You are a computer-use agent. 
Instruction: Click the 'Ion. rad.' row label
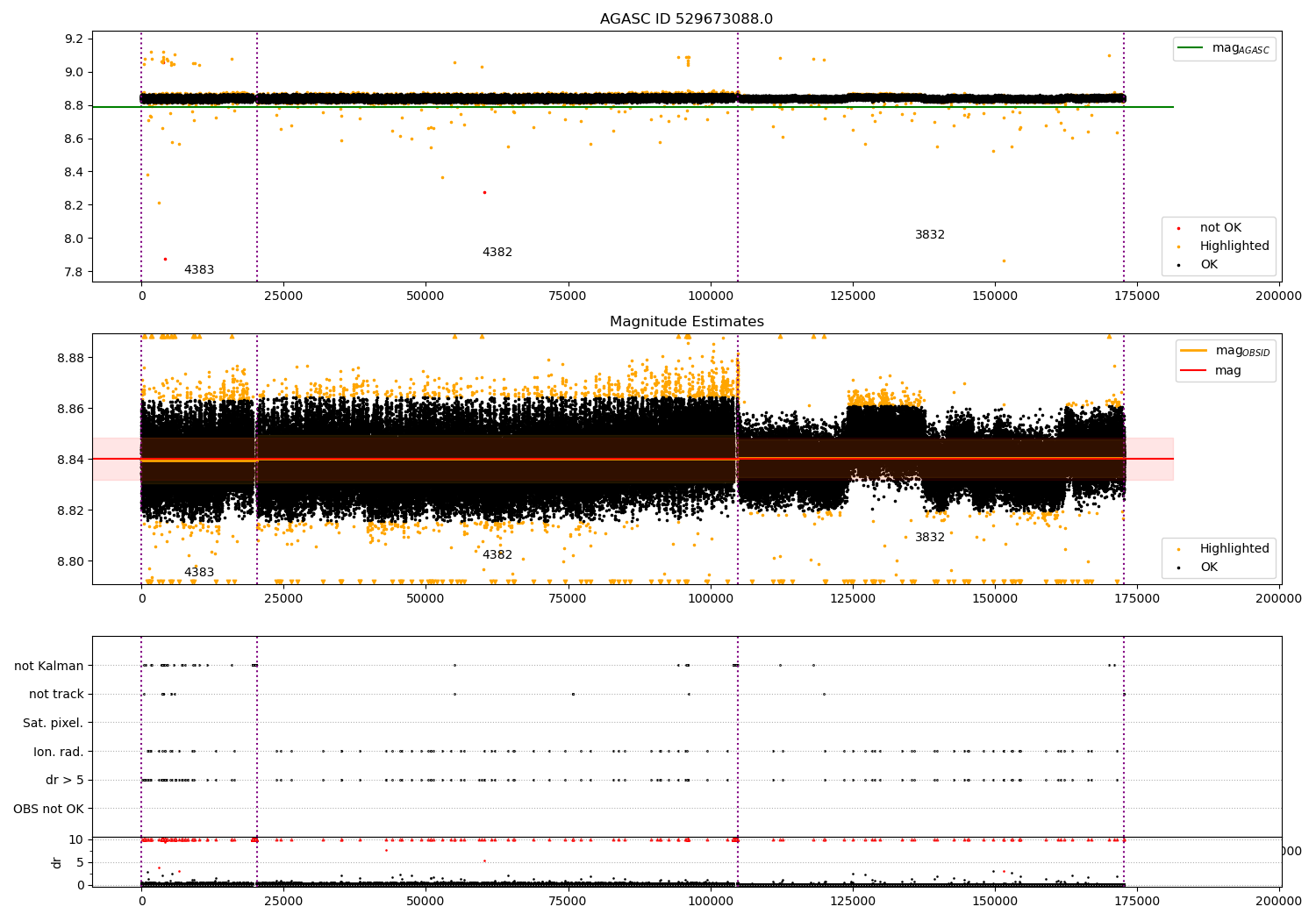59,753
